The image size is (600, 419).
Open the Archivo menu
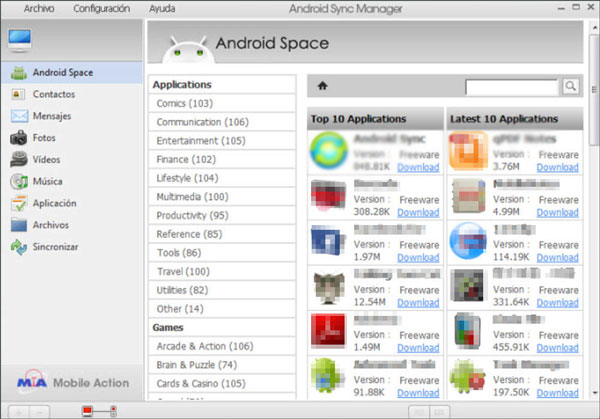(39, 8)
